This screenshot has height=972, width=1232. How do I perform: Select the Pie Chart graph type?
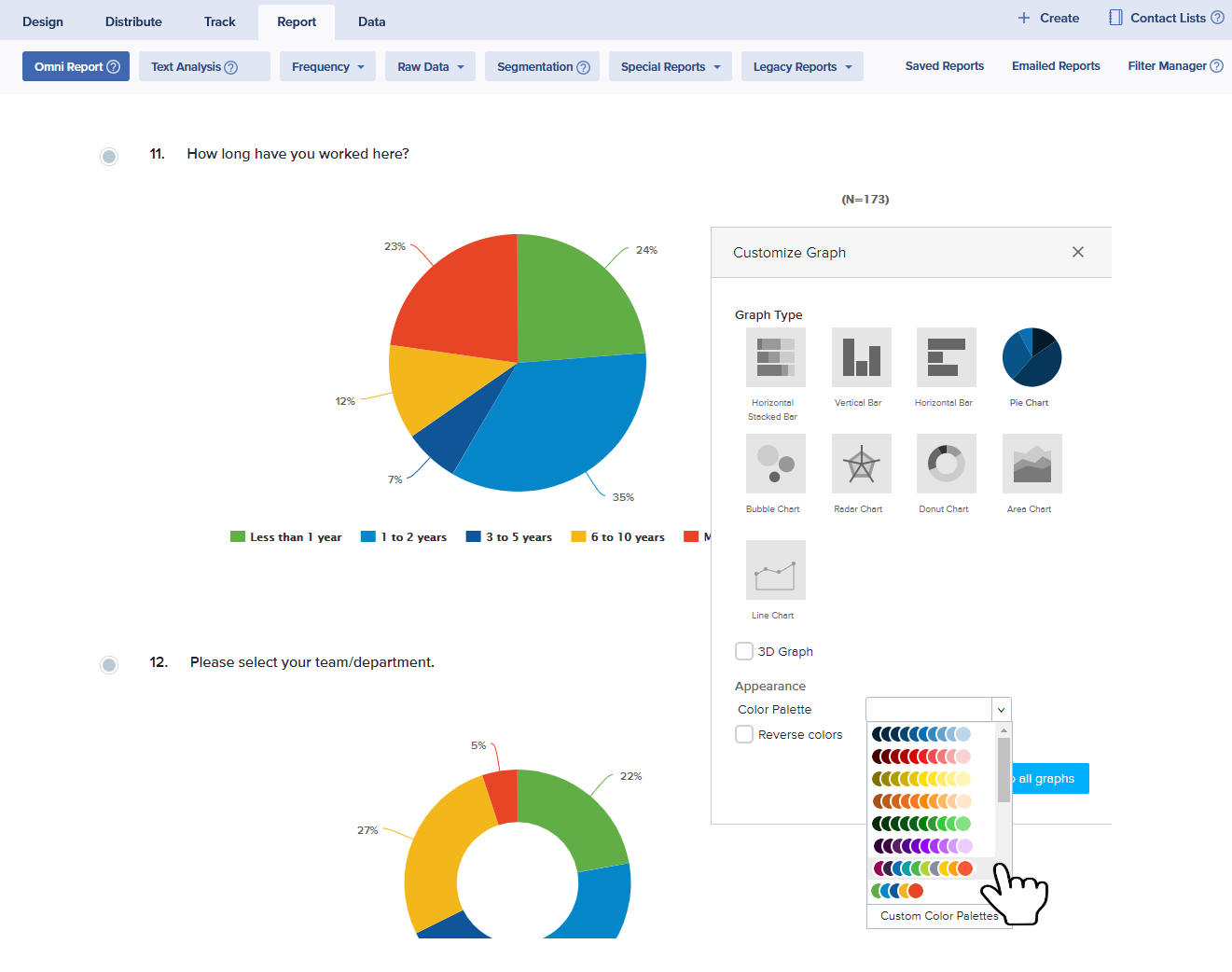[x=1031, y=357]
